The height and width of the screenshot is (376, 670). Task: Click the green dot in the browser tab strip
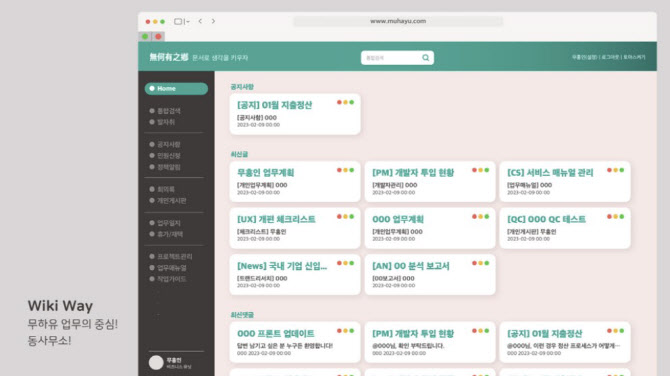[x=145, y=37]
